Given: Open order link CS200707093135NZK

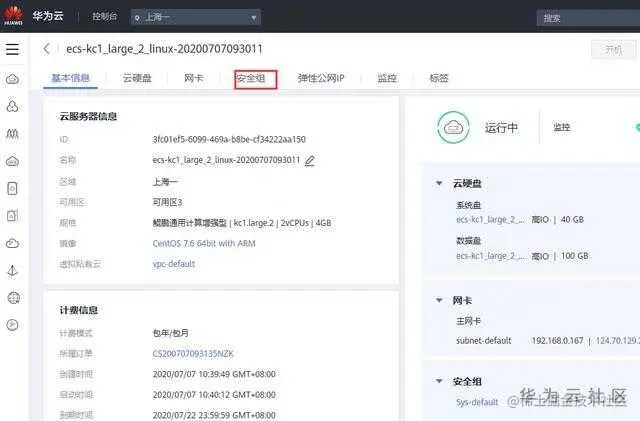Looking at the screenshot, I should pos(193,354).
